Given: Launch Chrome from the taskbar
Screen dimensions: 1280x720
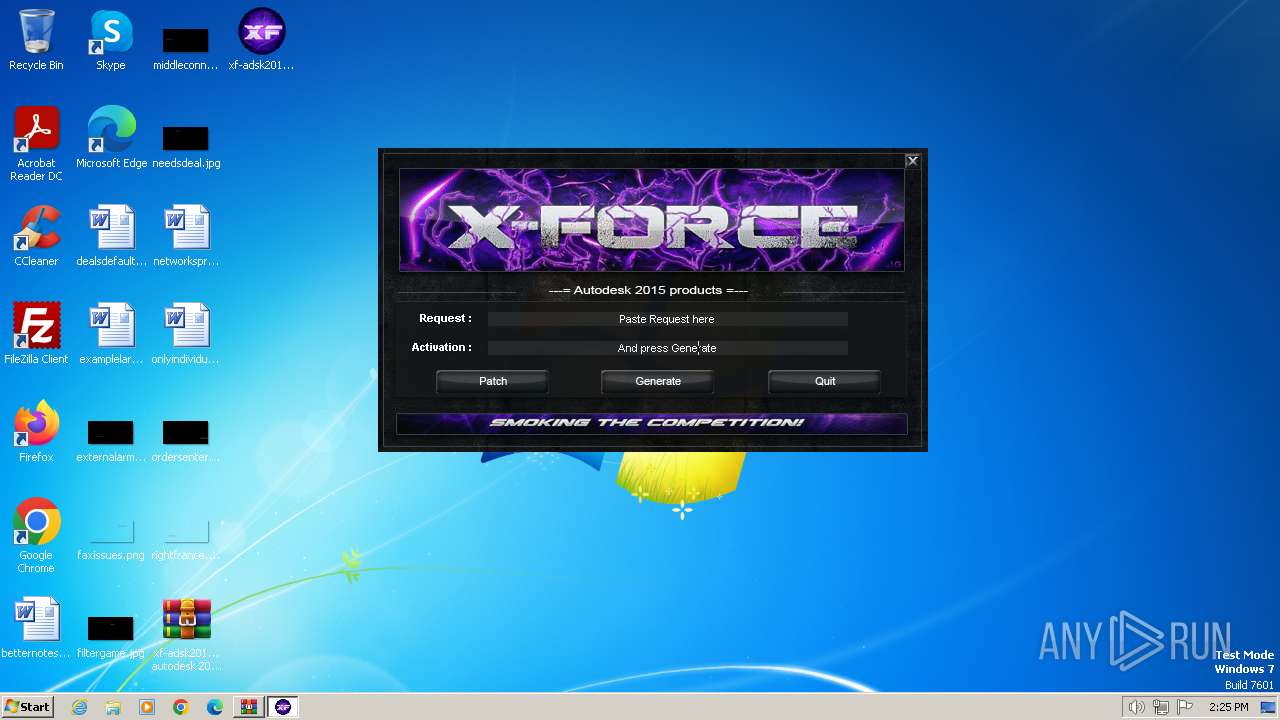Looking at the screenshot, I should 181,707.
